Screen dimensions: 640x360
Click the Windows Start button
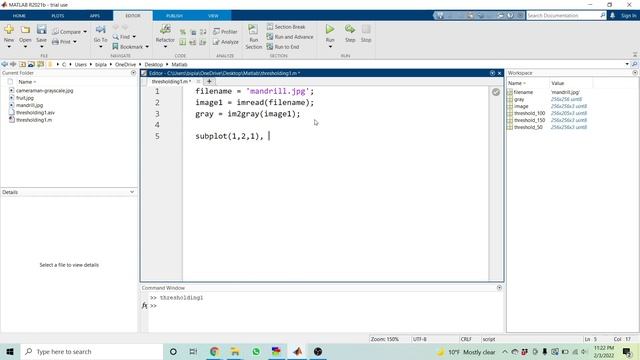point(10,351)
